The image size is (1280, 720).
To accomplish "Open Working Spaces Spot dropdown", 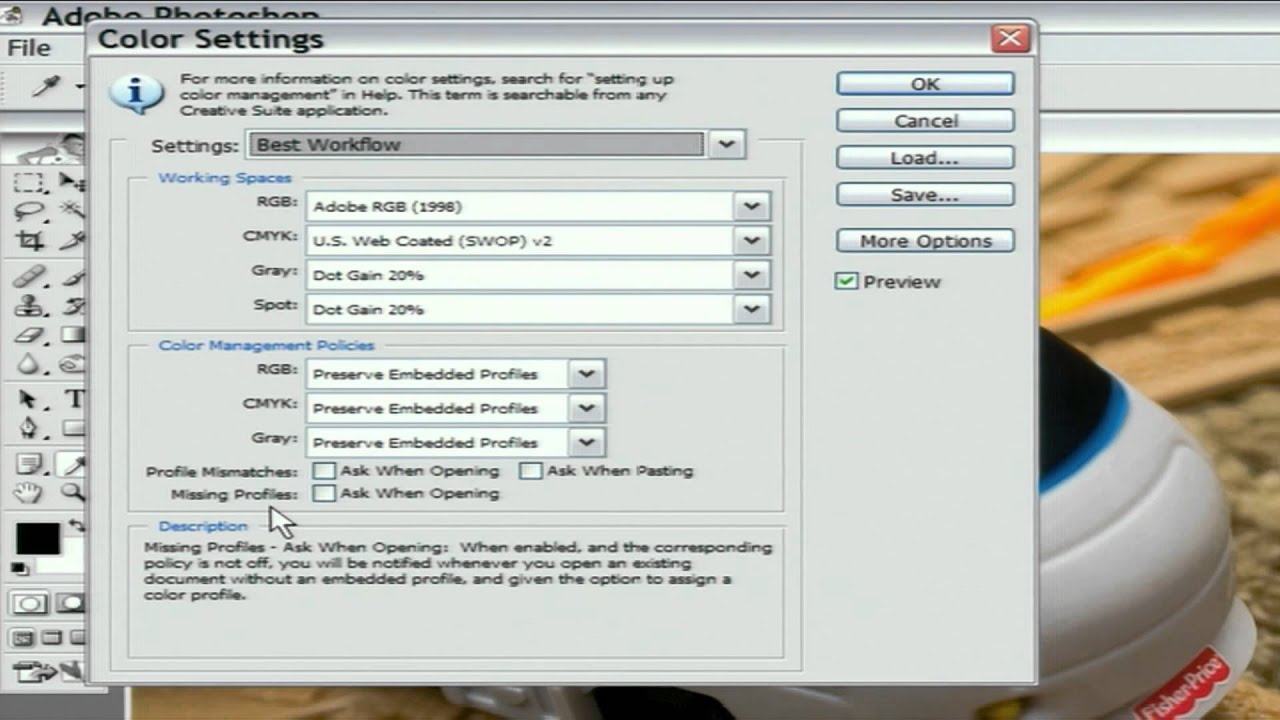I will point(751,309).
